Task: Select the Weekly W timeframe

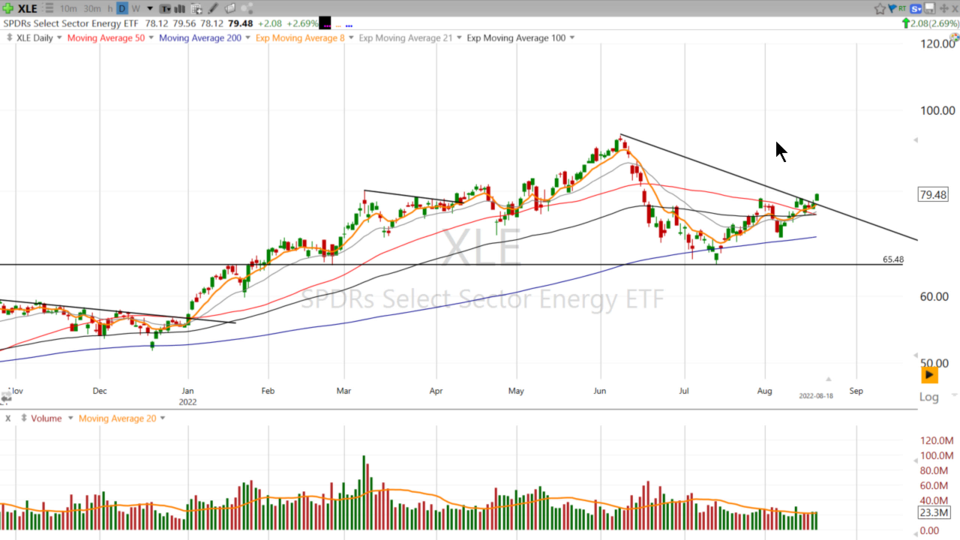Action: pyautogui.click(x=136, y=9)
